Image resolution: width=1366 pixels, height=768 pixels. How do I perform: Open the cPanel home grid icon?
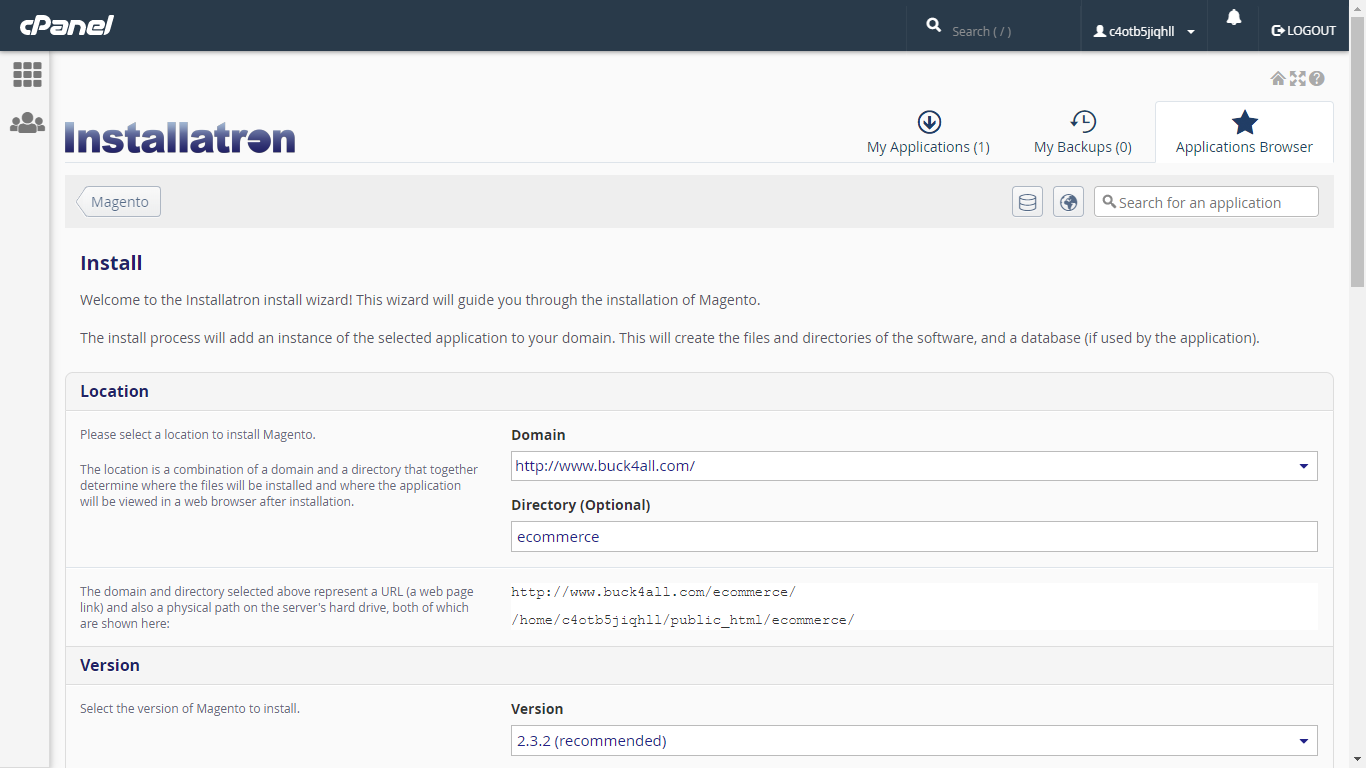pos(27,74)
